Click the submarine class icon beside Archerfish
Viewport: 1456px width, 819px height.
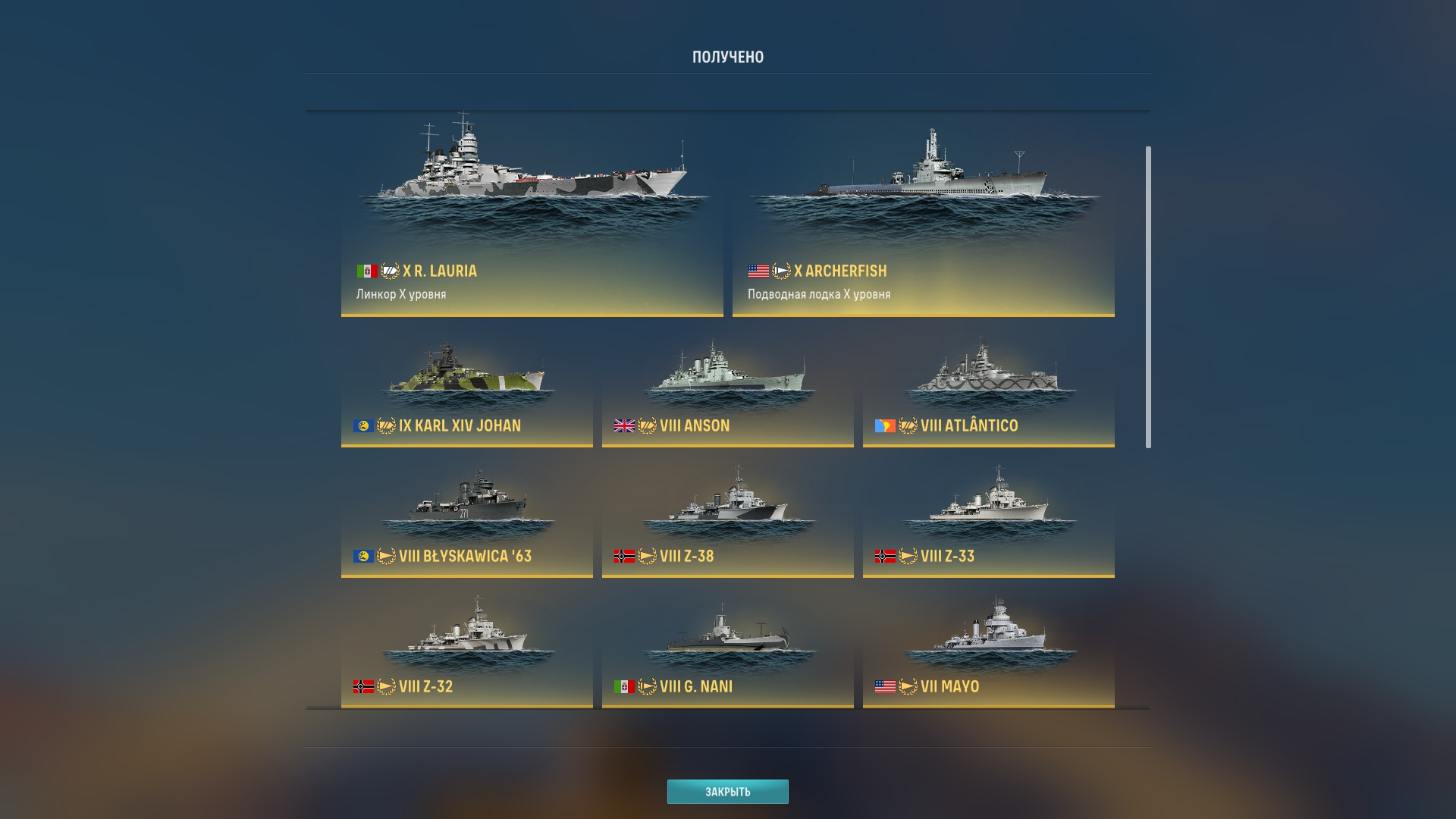(781, 271)
